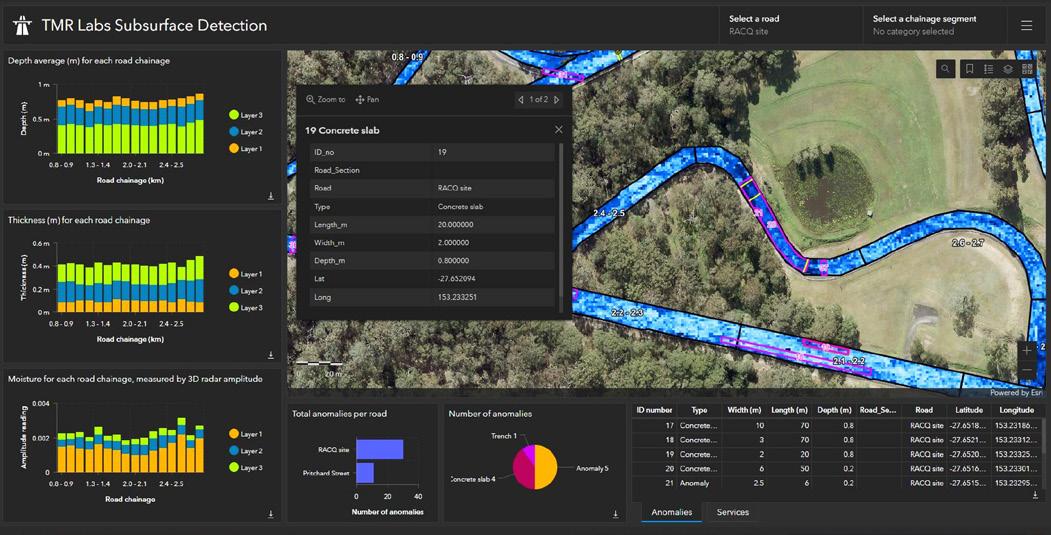Viewport: 1051px width, 535px height.
Task: Select table row with ID 19
Action: tap(836, 455)
